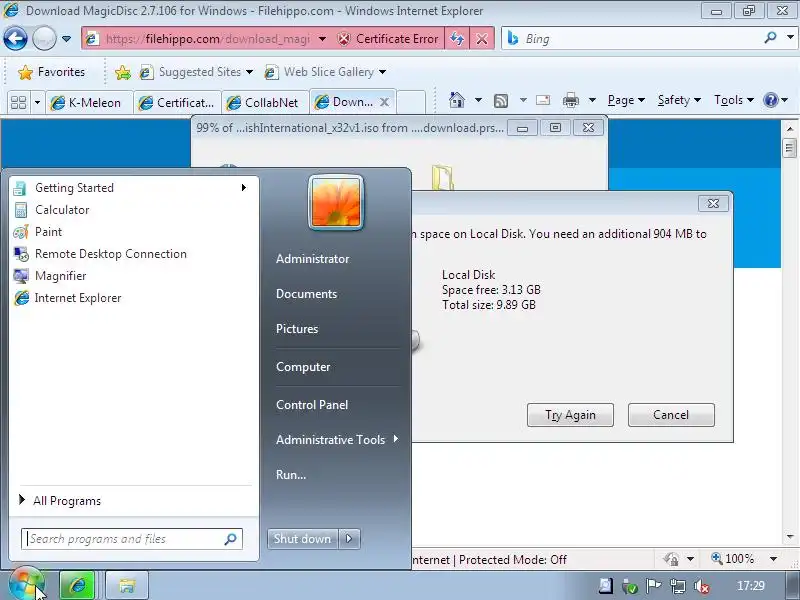Click Try Again in disk space dialog
800x600 pixels.
pyautogui.click(x=570, y=415)
